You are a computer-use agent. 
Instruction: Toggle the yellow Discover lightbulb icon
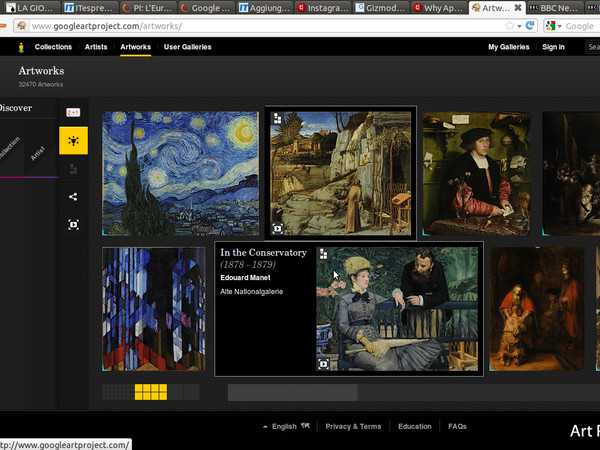73,141
